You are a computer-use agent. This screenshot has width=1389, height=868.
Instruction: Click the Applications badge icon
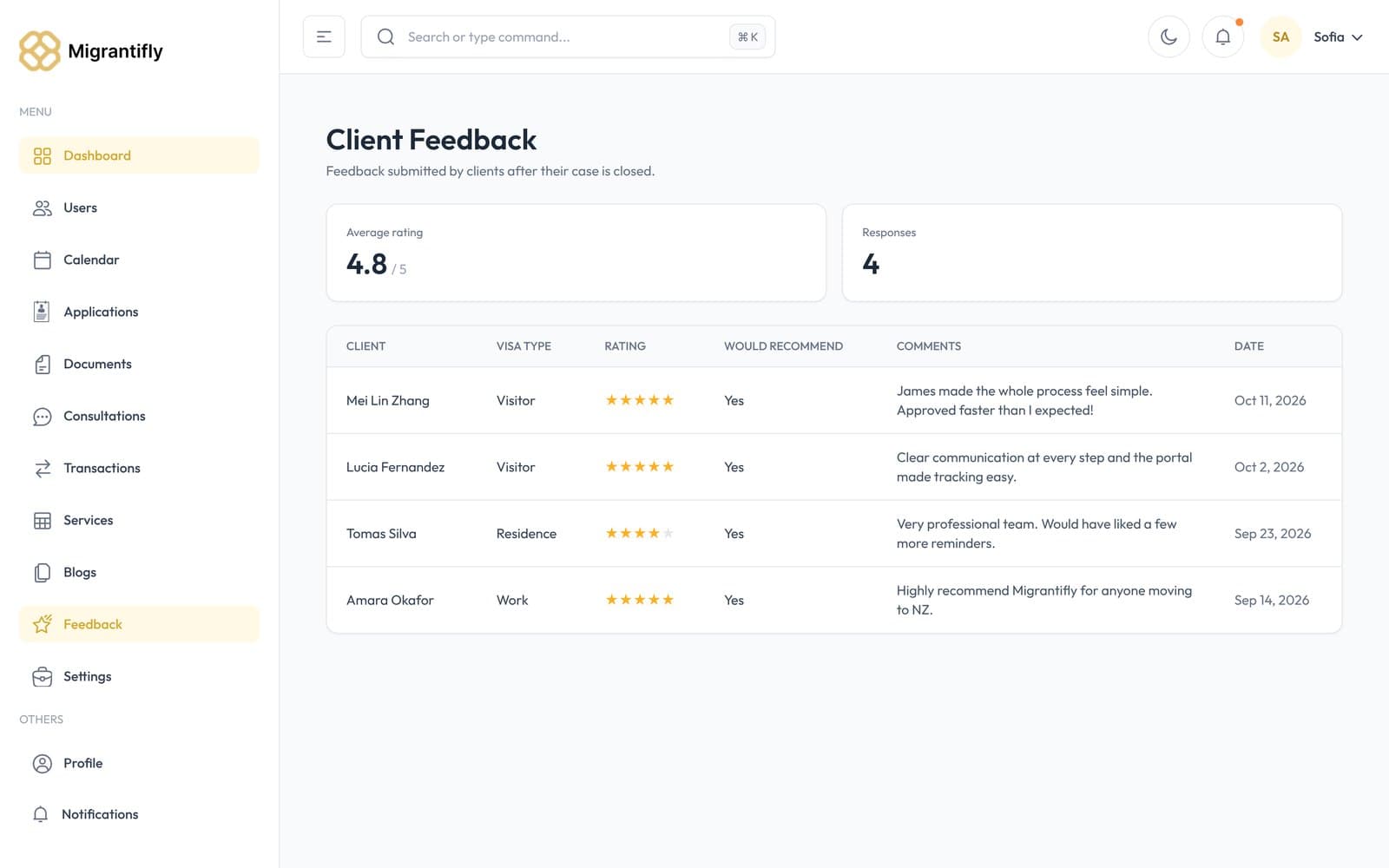click(x=42, y=312)
